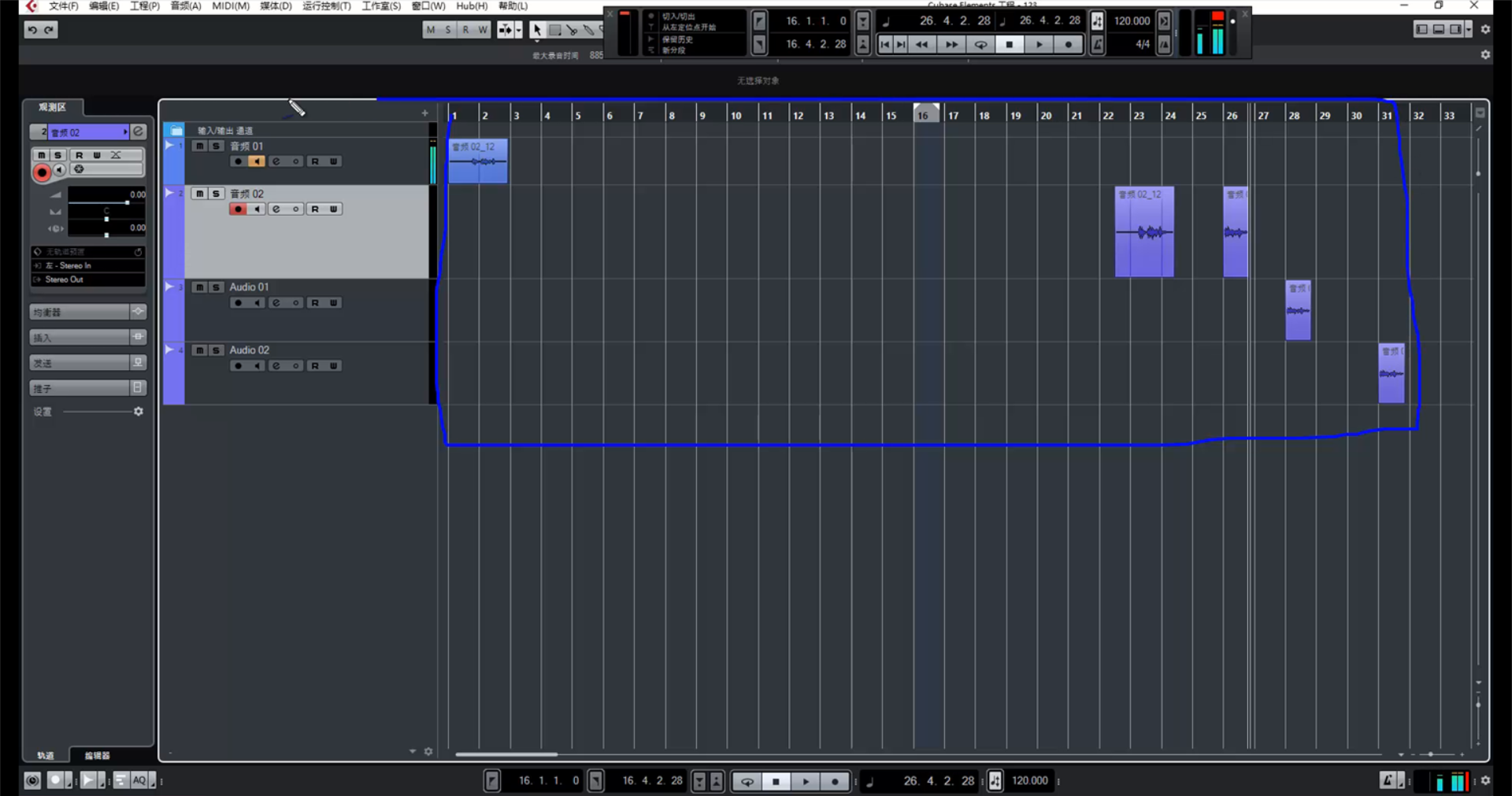Click the Undo arrow in the toolbar
The width and height of the screenshot is (1512, 796).
[32, 30]
